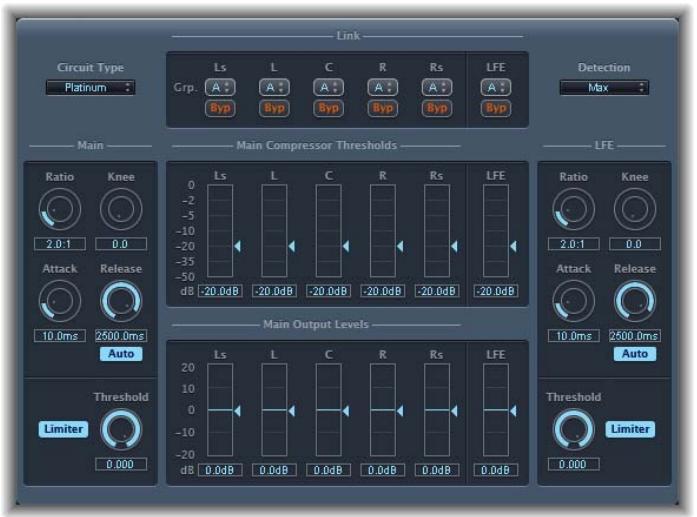Click the LFE Knee 0.0 value field
This screenshot has width=697, height=517.
[x=635, y=244]
